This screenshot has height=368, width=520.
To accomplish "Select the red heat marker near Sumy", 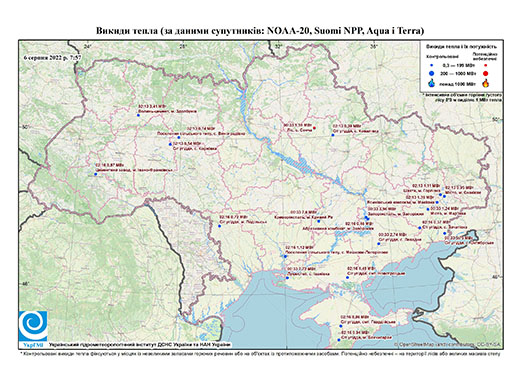I will coord(314,128).
